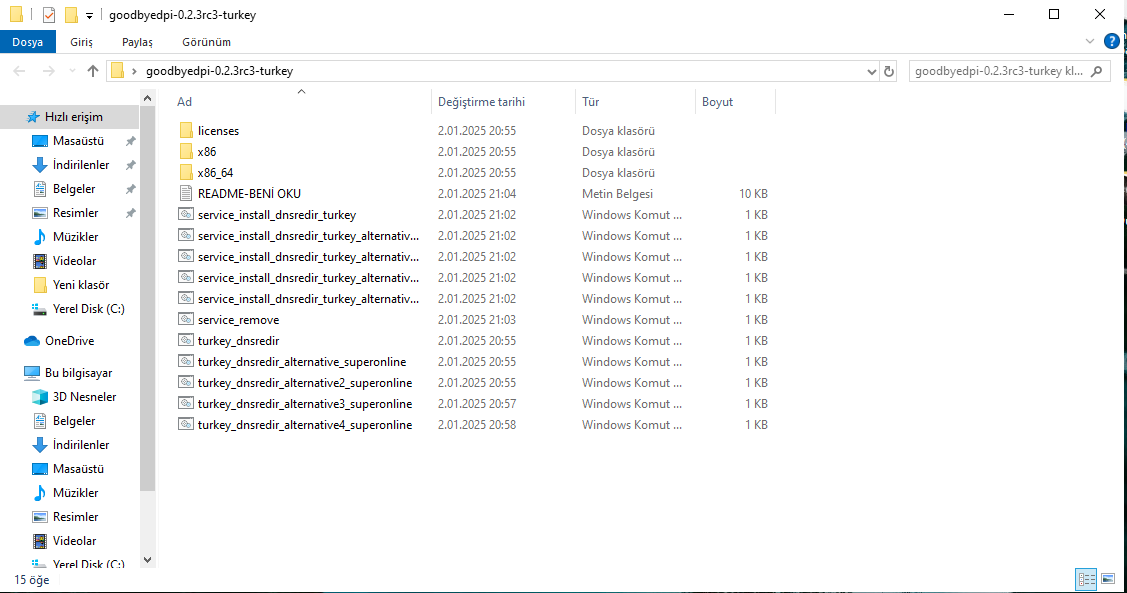Screen dimensions: 1127x593
Task: Click the search magnifier icon
Action: pos(1097,71)
